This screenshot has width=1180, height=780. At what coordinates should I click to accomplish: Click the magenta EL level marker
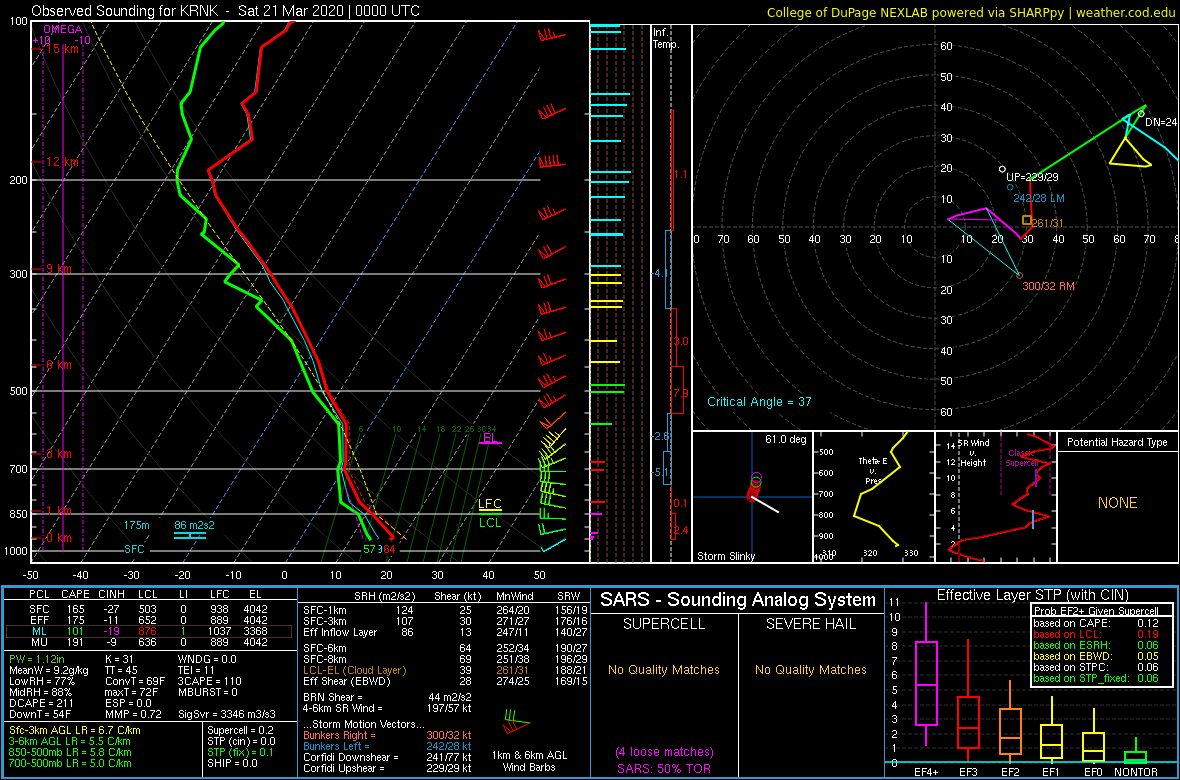coord(490,438)
